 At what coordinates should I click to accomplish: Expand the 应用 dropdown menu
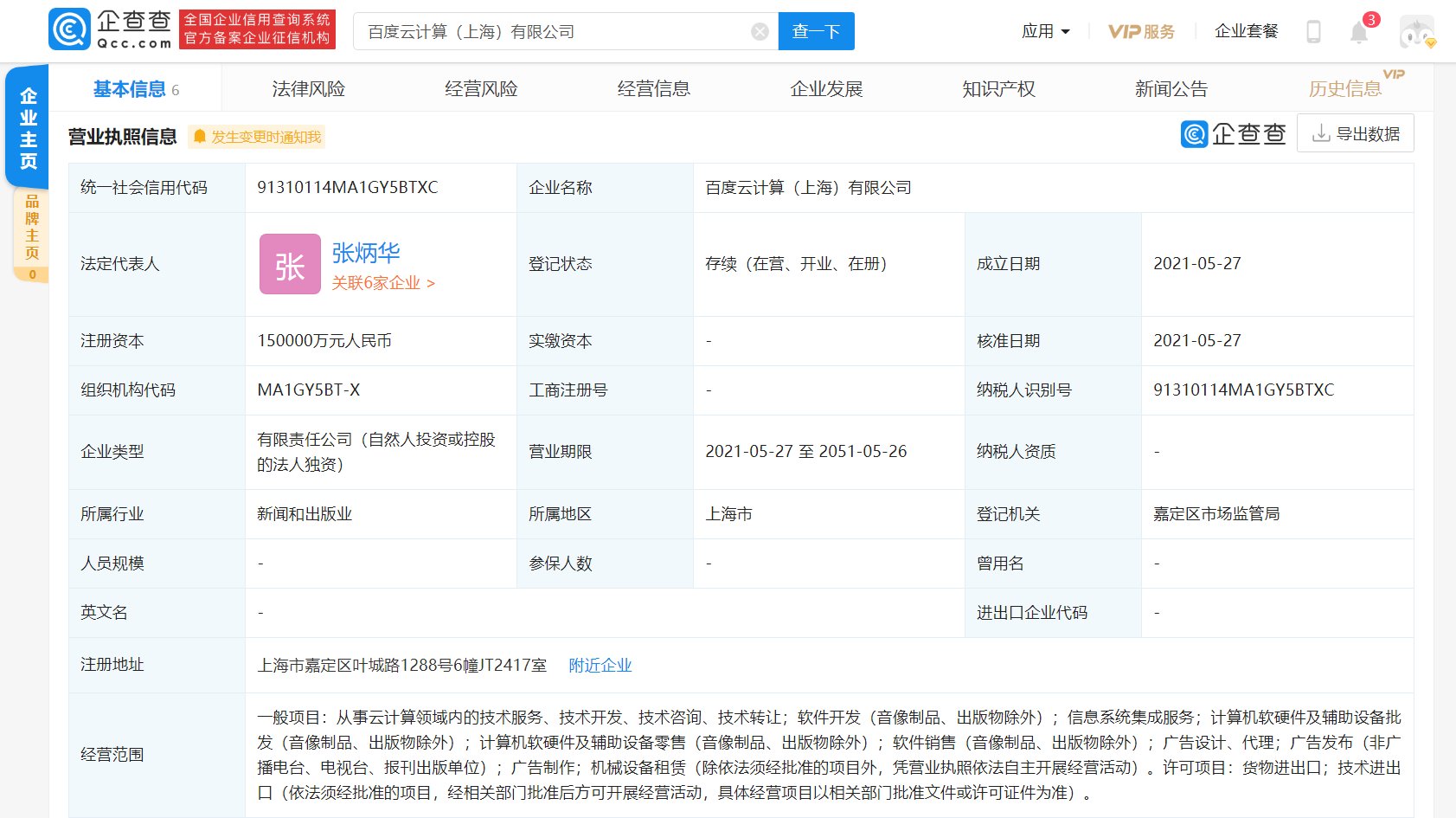click(1045, 32)
